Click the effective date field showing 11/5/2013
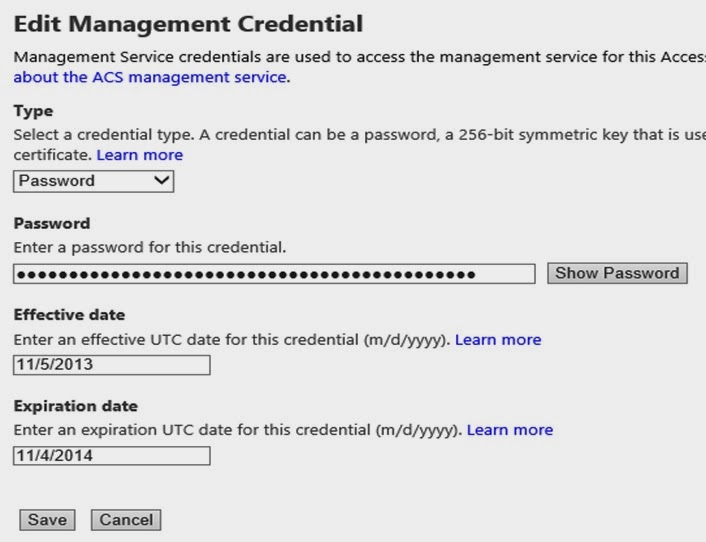This screenshot has height=542, width=706. (x=112, y=365)
